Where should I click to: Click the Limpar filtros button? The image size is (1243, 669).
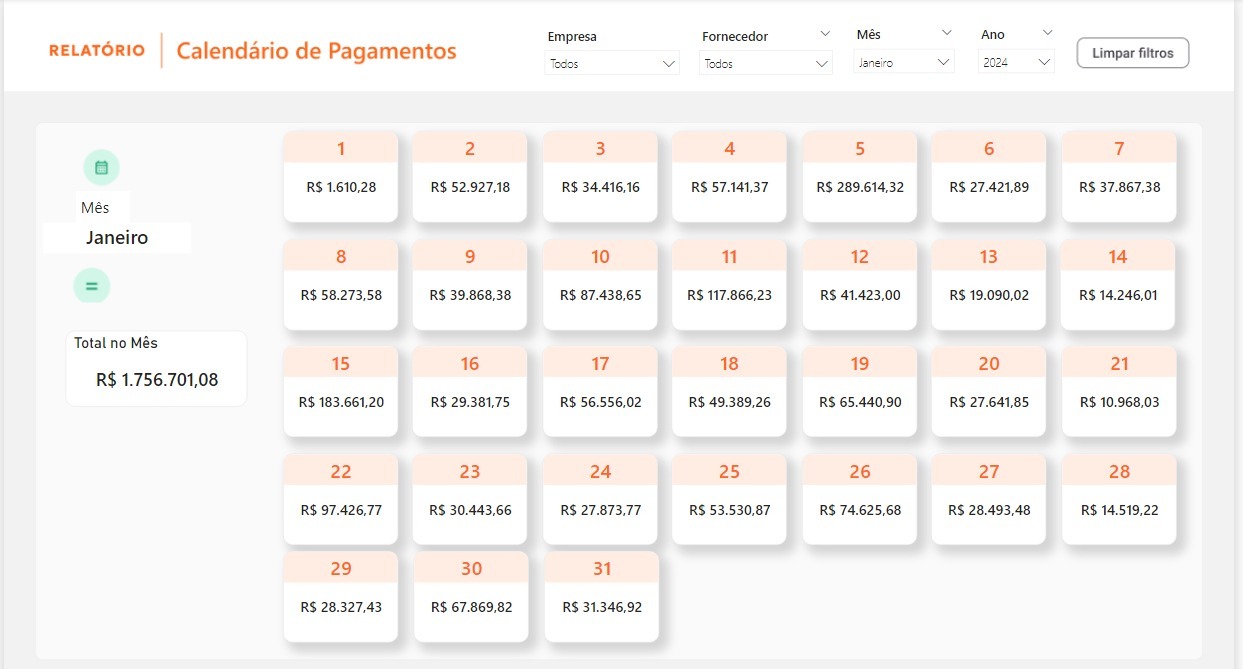[1132, 53]
